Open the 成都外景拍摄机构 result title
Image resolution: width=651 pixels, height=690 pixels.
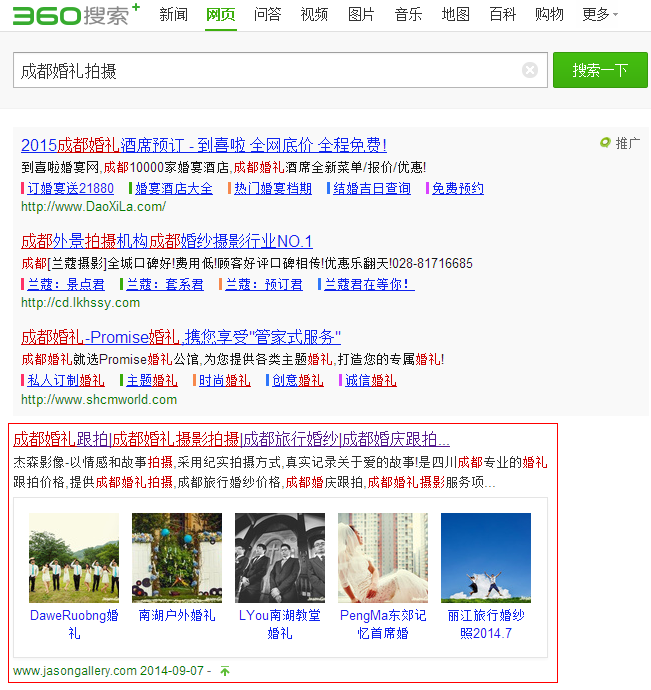pos(167,241)
